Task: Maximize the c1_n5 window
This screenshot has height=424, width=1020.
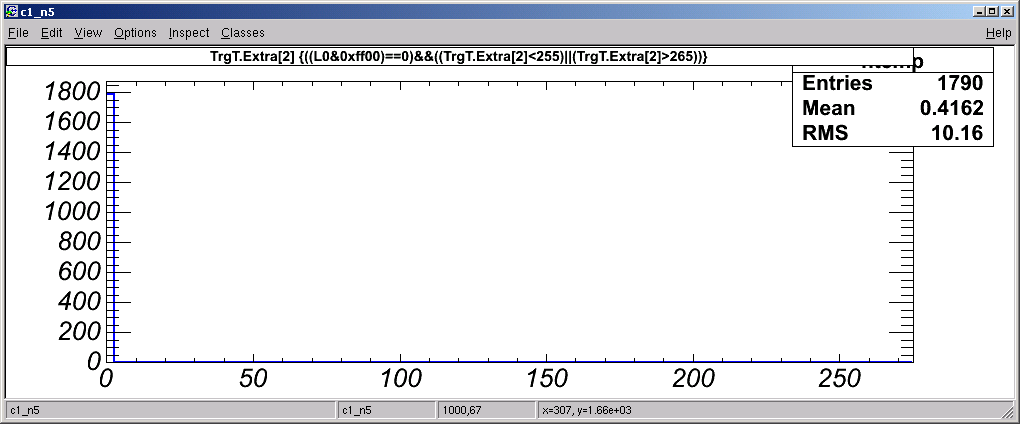Action: pos(991,12)
